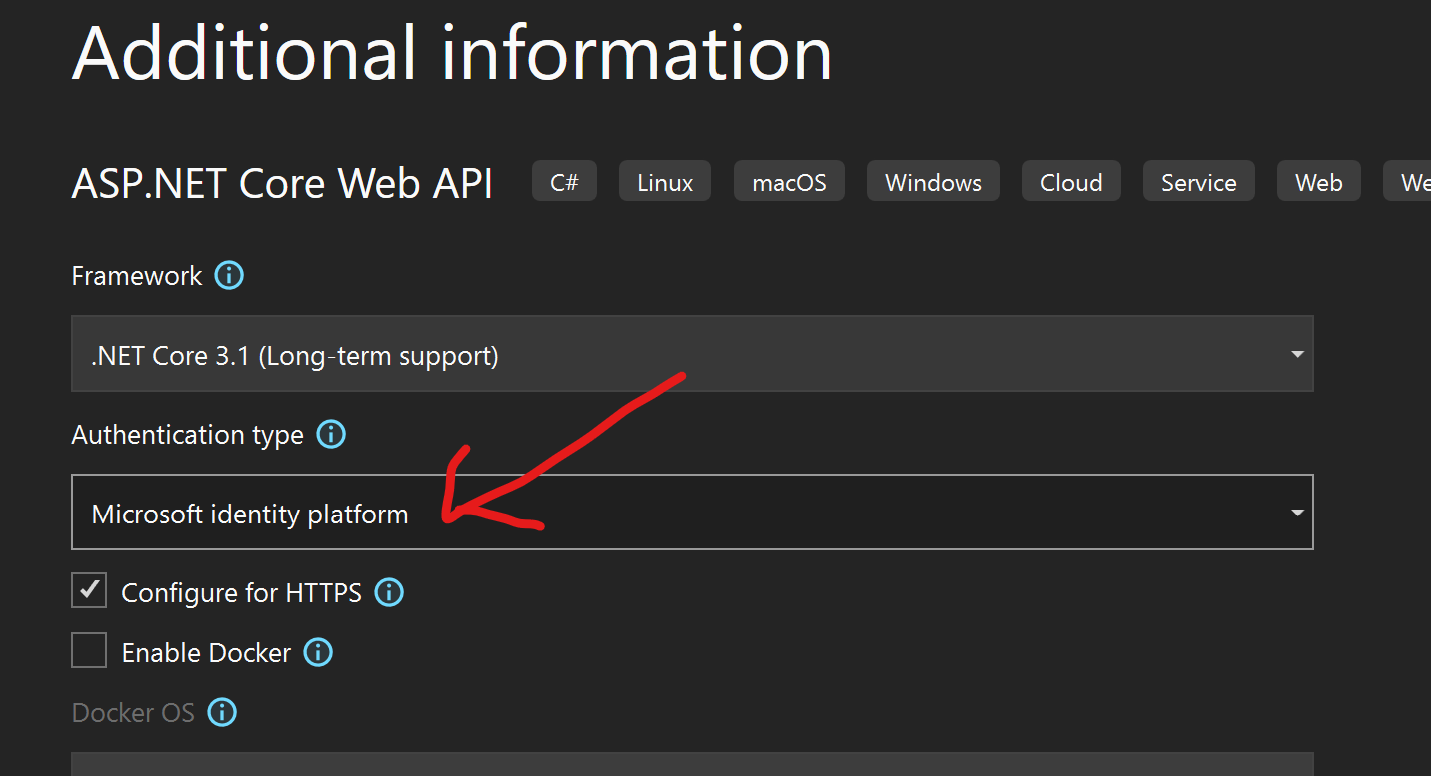Disable the Configure for HTTPS checkbox
The height and width of the screenshot is (776, 1431).
tap(89, 590)
